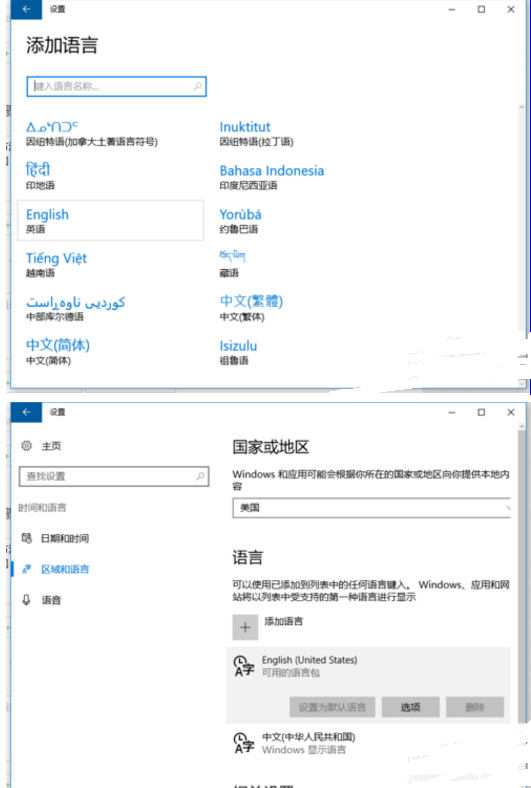531x788 pixels.
Task: Click the 日期和时间 calendar icon
Action: click(27, 538)
